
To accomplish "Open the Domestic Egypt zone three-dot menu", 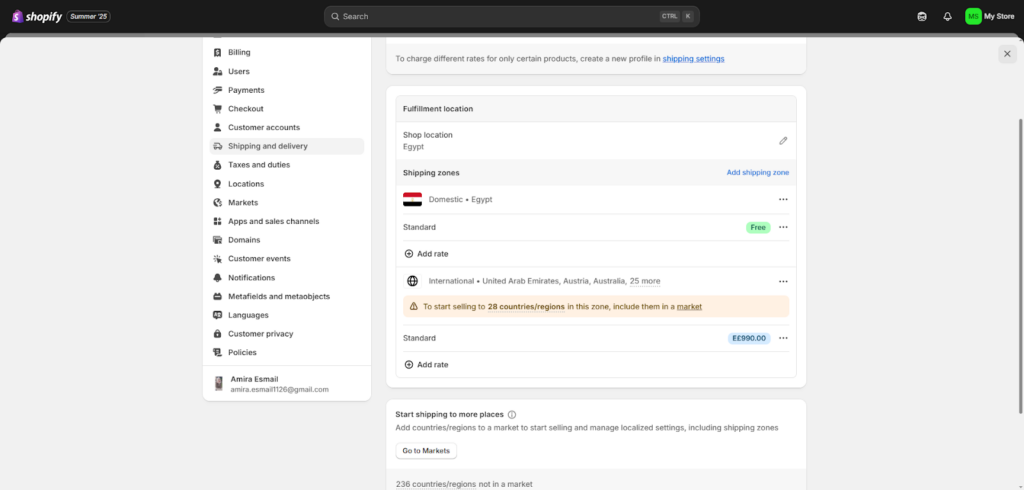I will [783, 199].
